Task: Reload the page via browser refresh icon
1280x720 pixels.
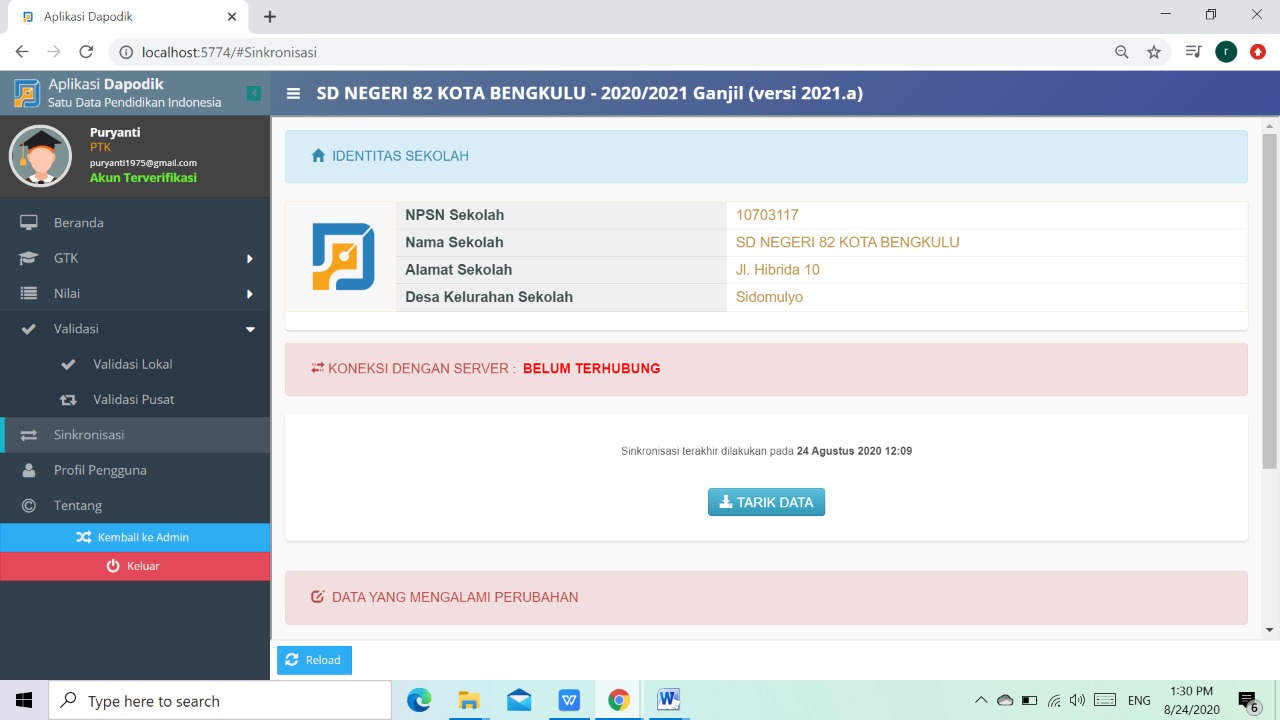Action: pos(86,52)
